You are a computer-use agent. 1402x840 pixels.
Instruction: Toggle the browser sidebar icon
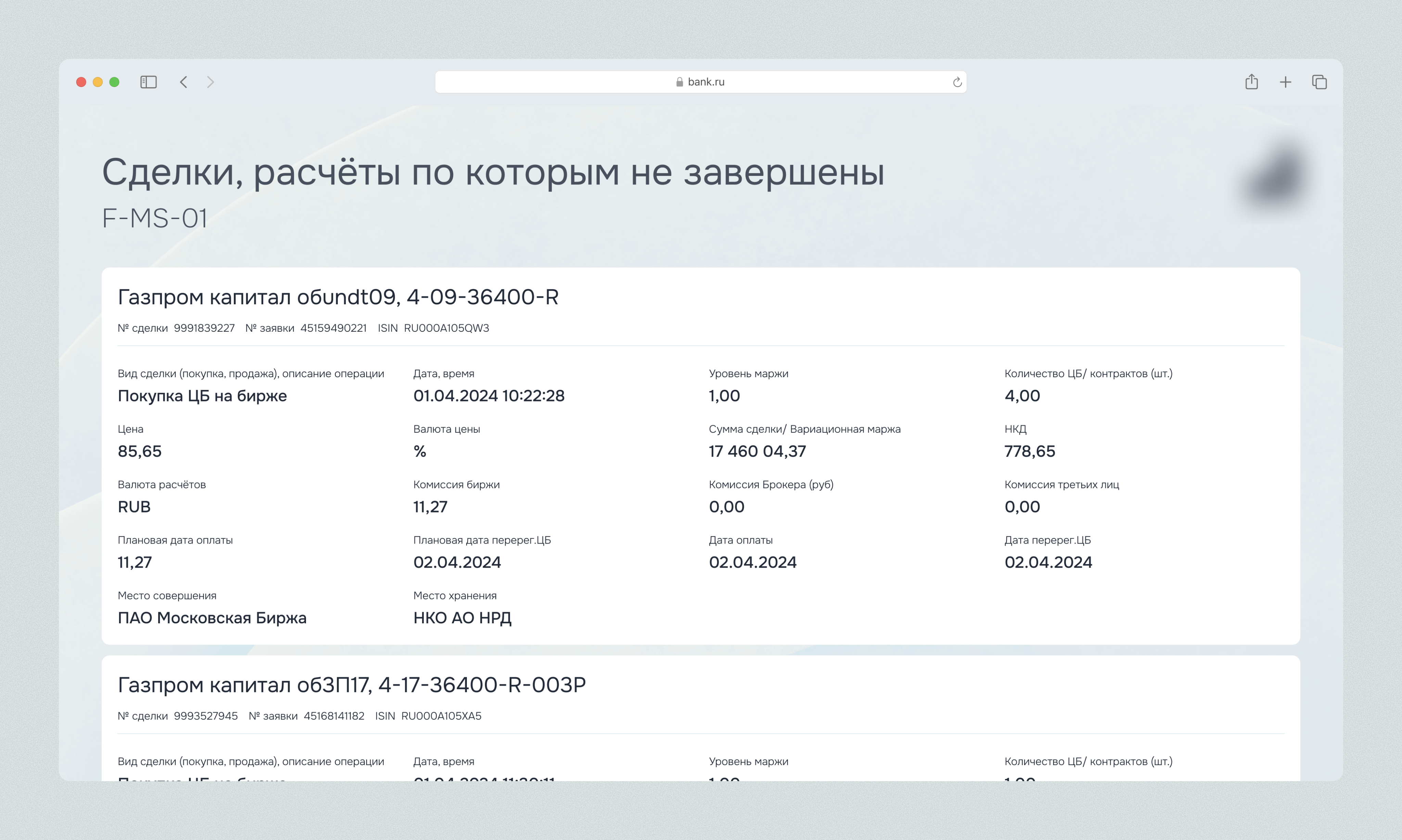point(148,82)
